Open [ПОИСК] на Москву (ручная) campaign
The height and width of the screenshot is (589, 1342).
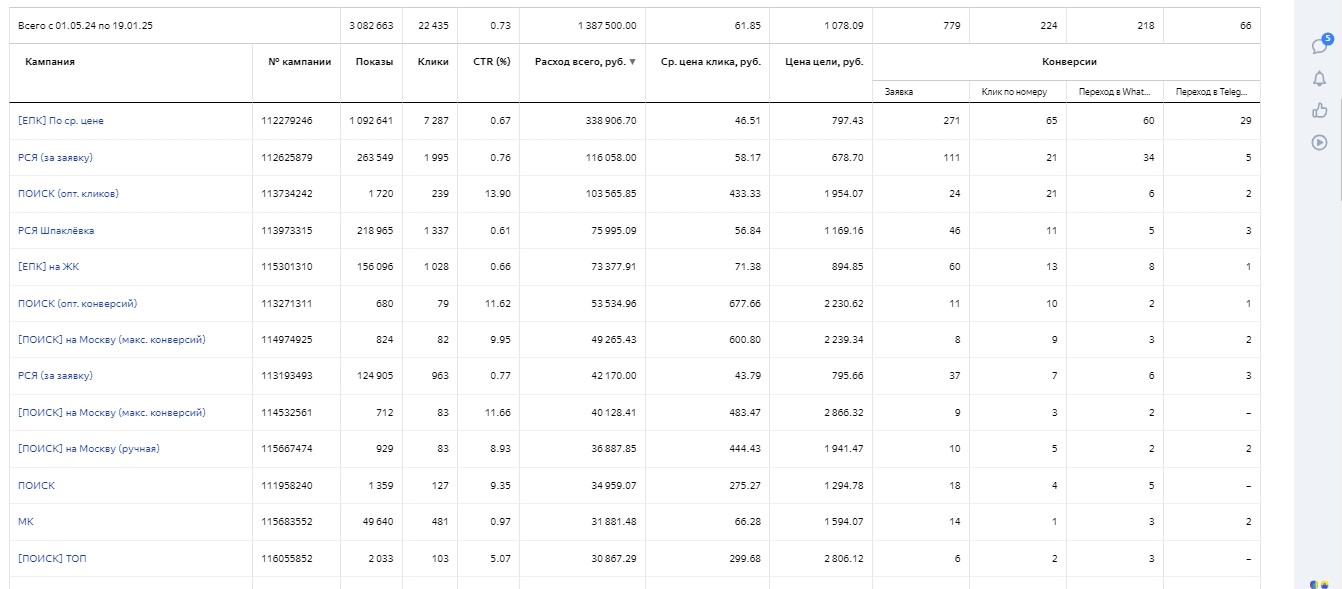(x=89, y=449)
